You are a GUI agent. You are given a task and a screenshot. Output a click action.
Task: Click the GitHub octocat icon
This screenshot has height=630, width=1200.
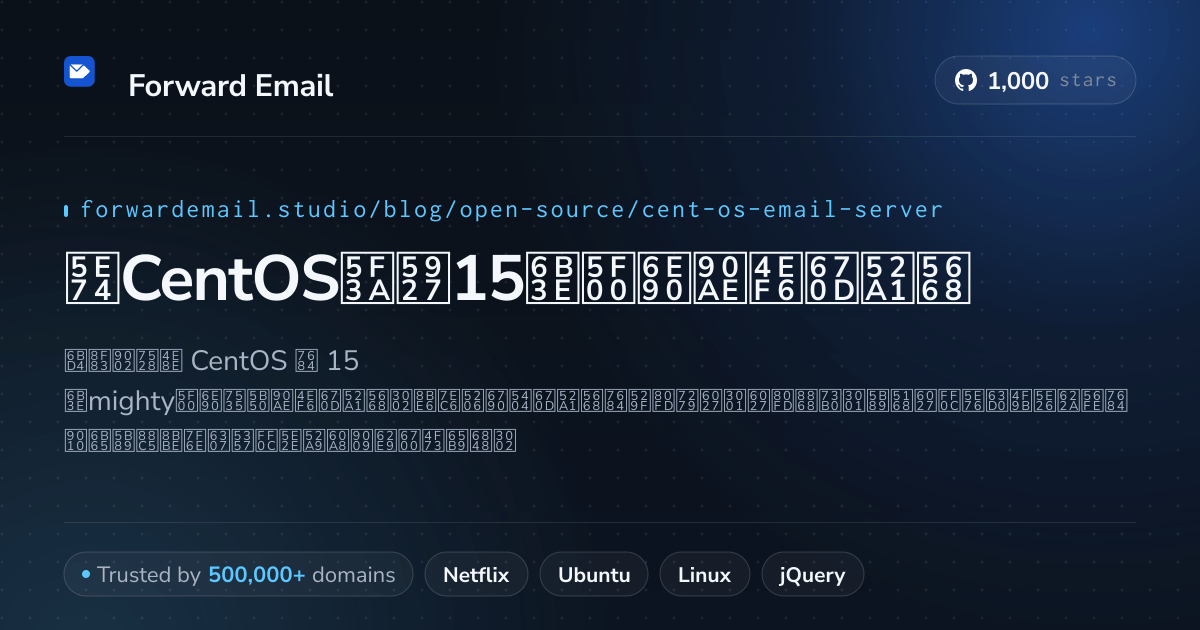pyautogui.click(x=965, y=81)
